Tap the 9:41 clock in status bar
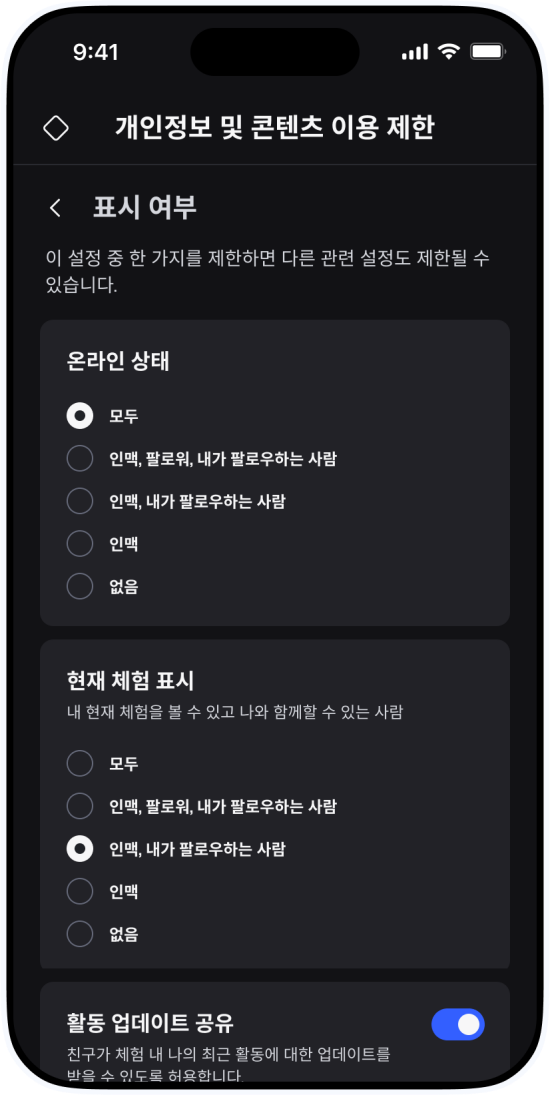550x1095 pixels. 96,52
